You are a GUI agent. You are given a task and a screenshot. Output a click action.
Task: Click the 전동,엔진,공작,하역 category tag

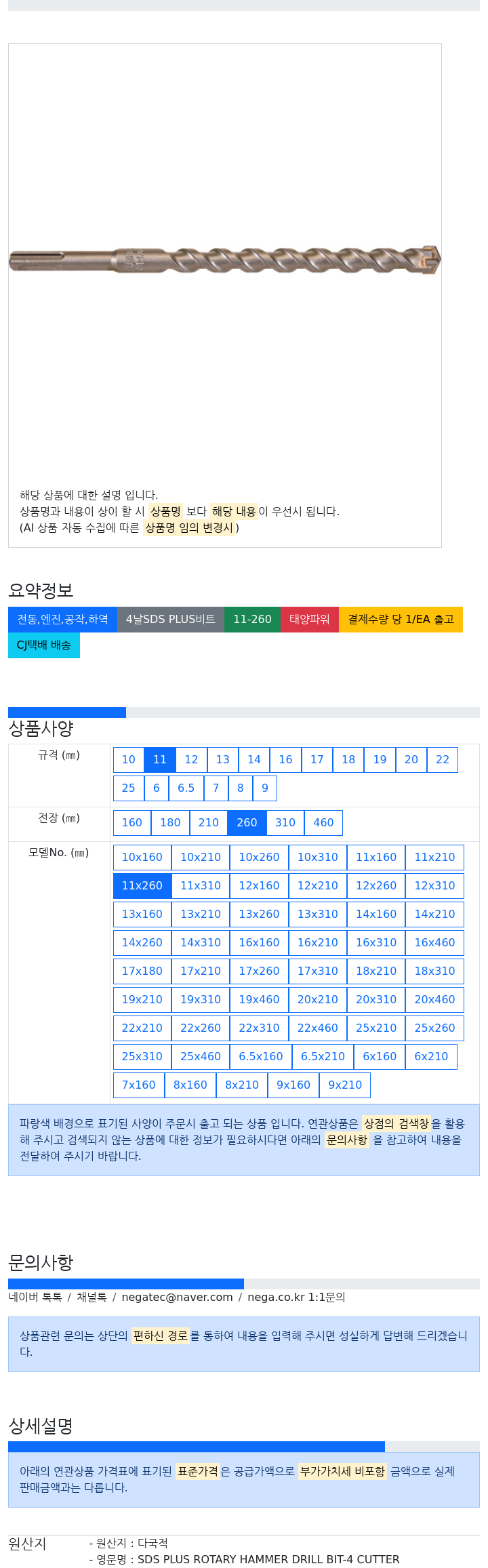62,620
